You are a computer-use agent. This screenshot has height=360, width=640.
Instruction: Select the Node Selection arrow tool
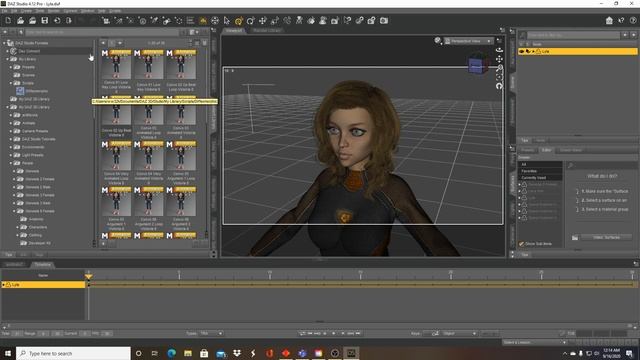[x=227, y=20]
